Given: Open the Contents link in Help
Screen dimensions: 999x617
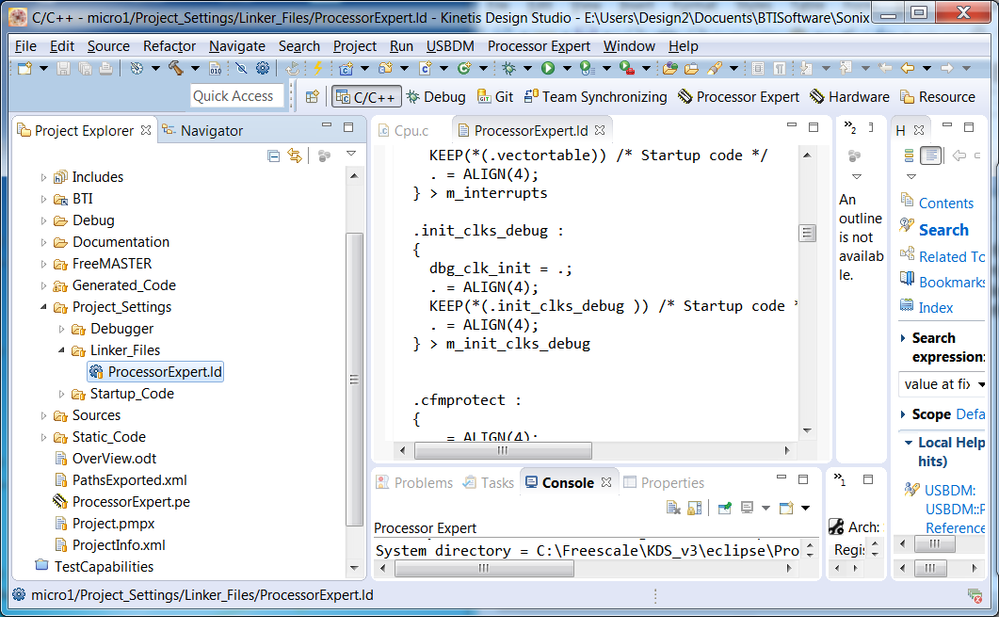Looking at the screenshot, I should click(x=945, y=203).
